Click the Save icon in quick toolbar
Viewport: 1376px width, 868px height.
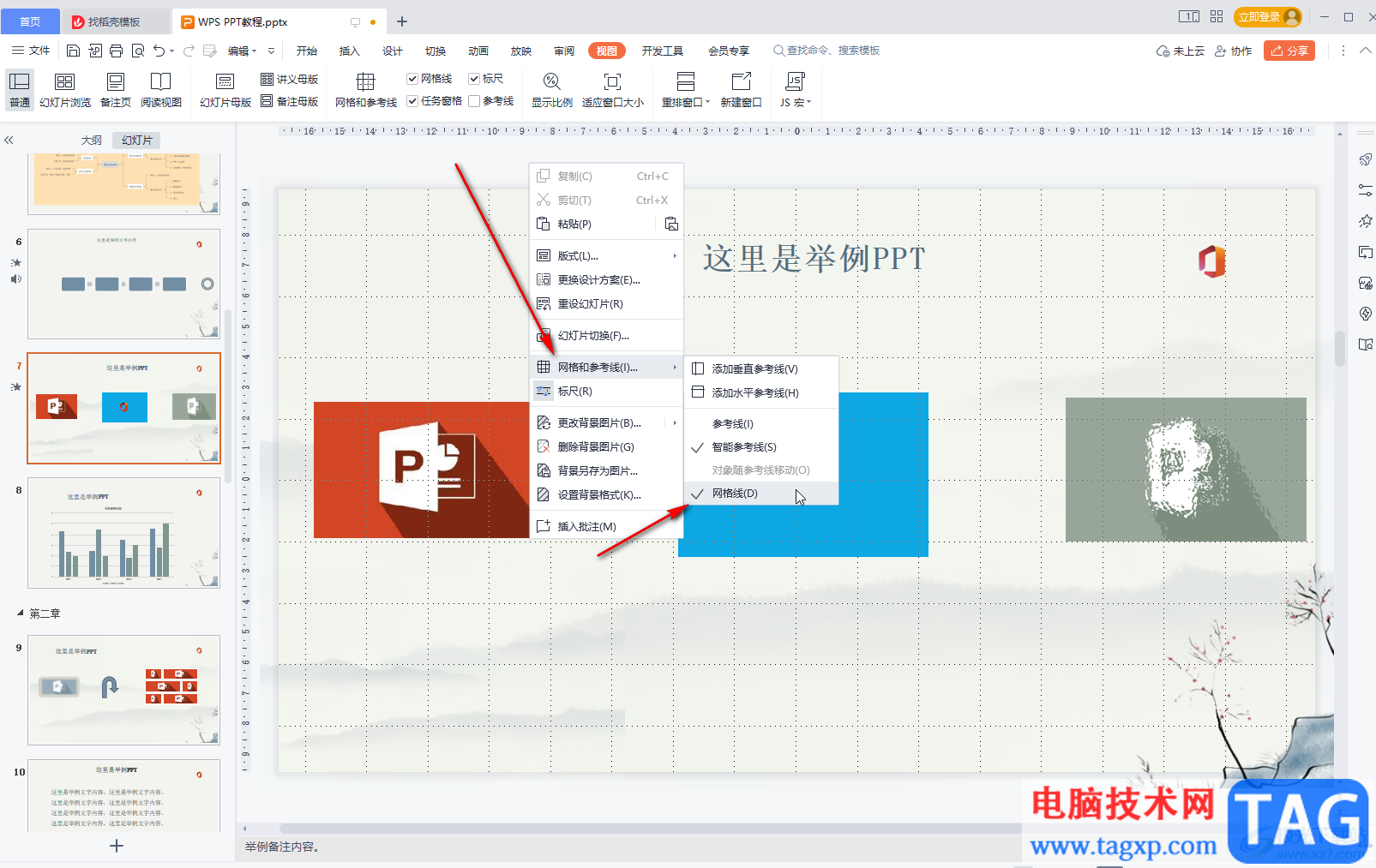coord(73,51)
